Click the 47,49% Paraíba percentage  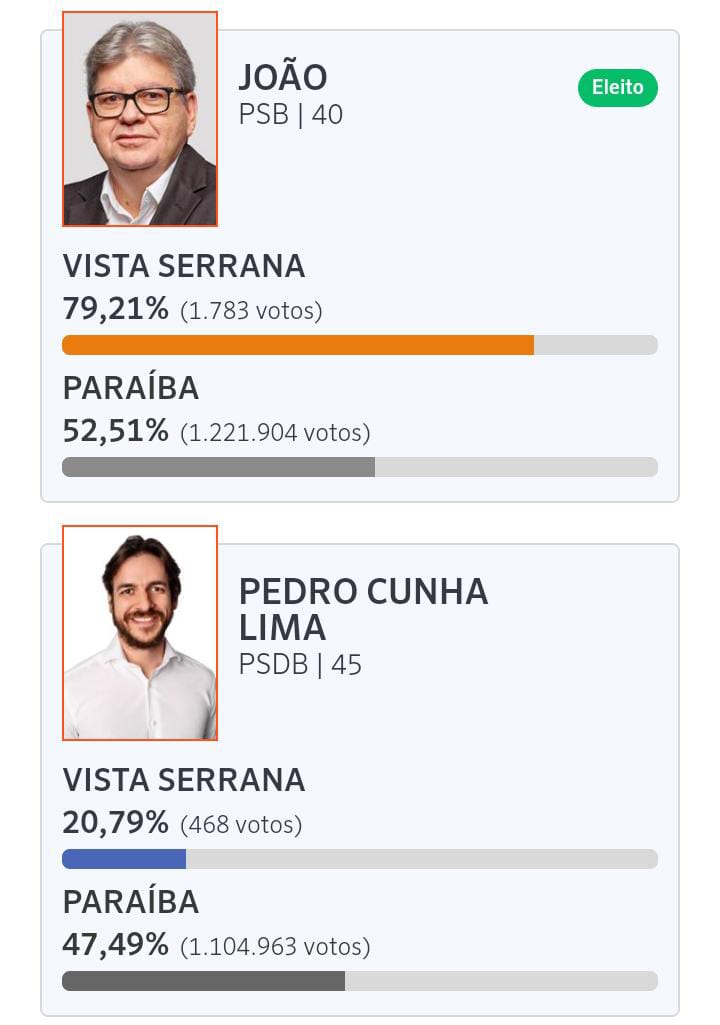(116, 945)
